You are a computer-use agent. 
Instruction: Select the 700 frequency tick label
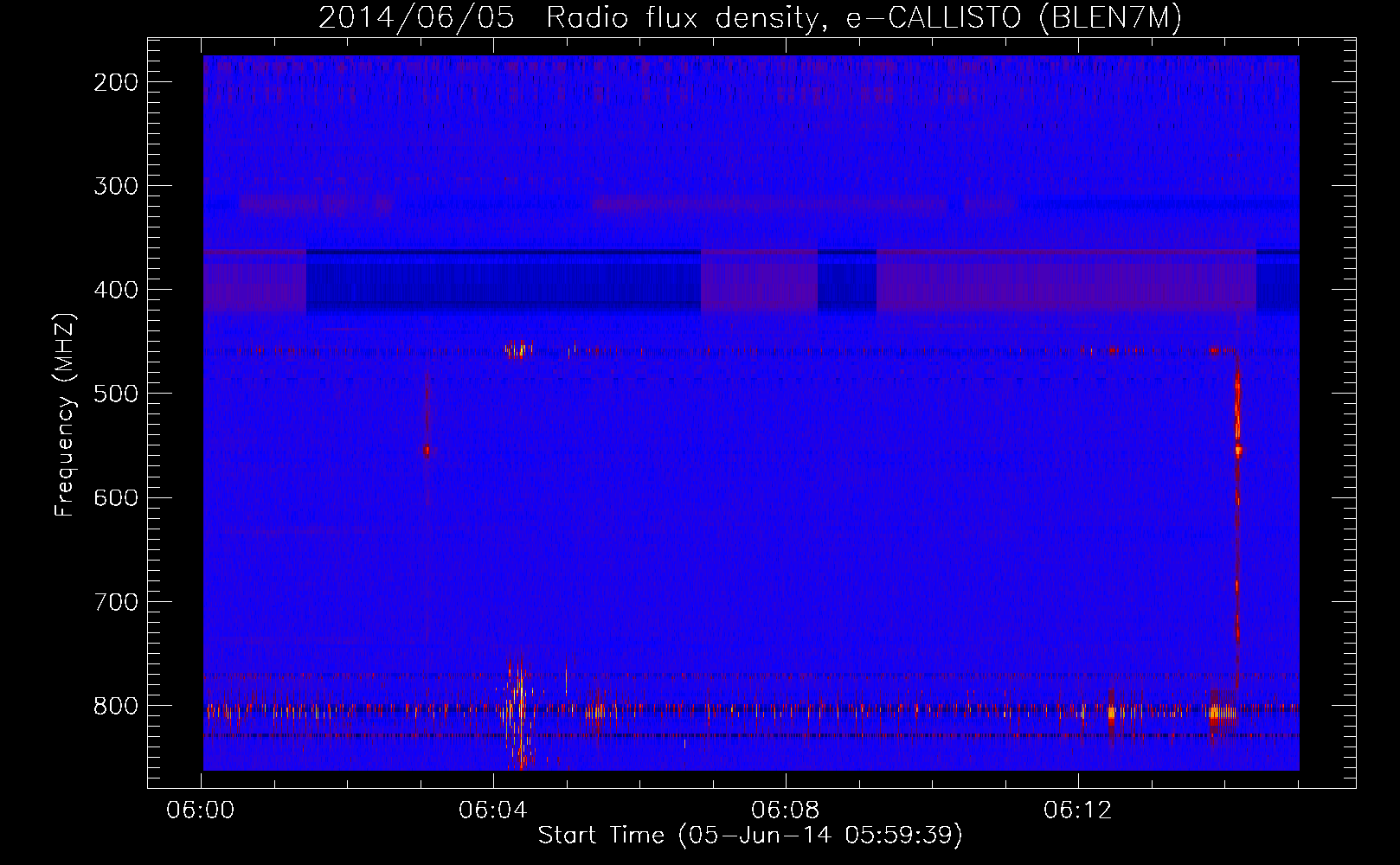(x=116, y=601)
